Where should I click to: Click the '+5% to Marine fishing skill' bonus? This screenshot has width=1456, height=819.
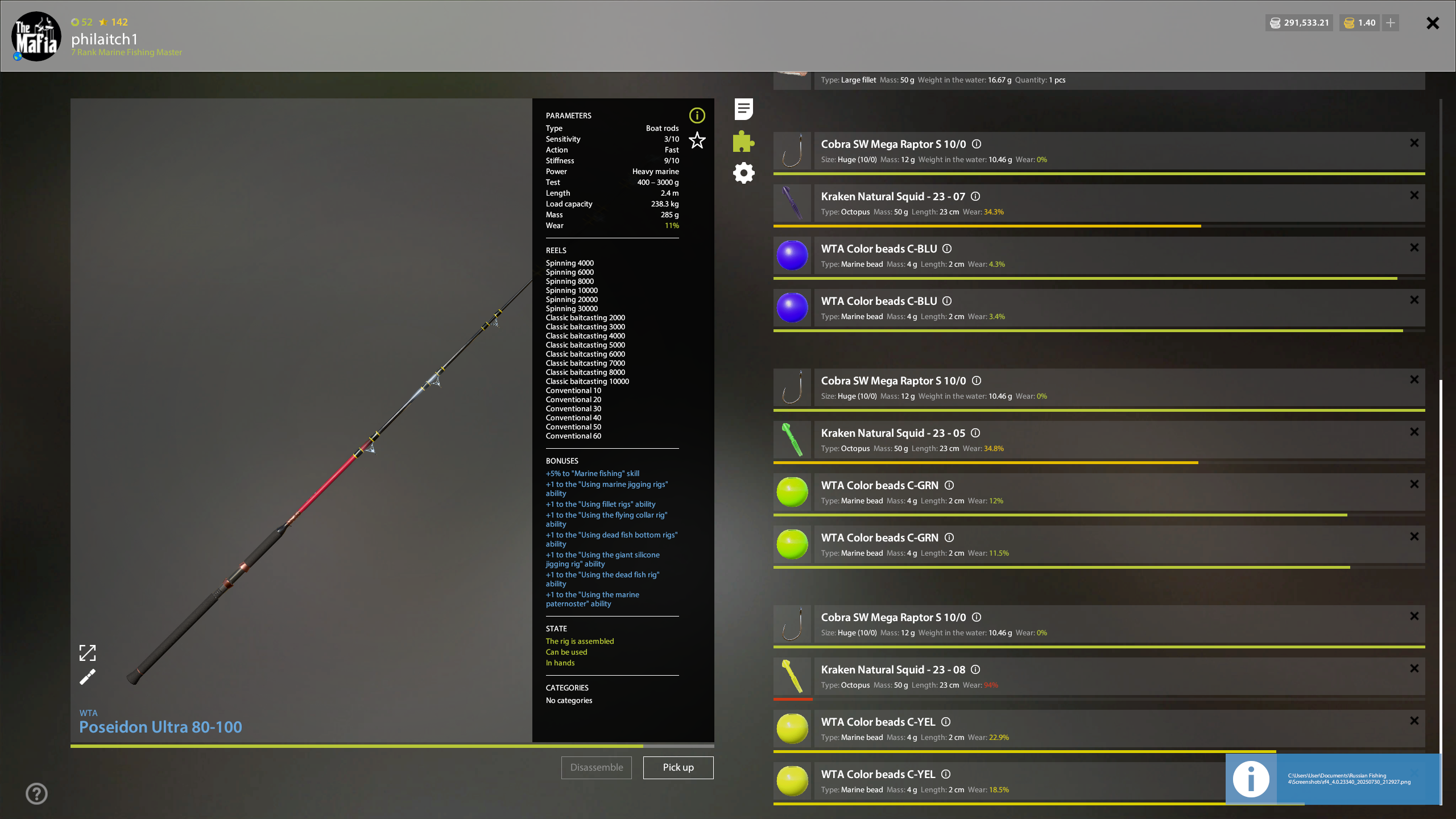tap(592, 473)
